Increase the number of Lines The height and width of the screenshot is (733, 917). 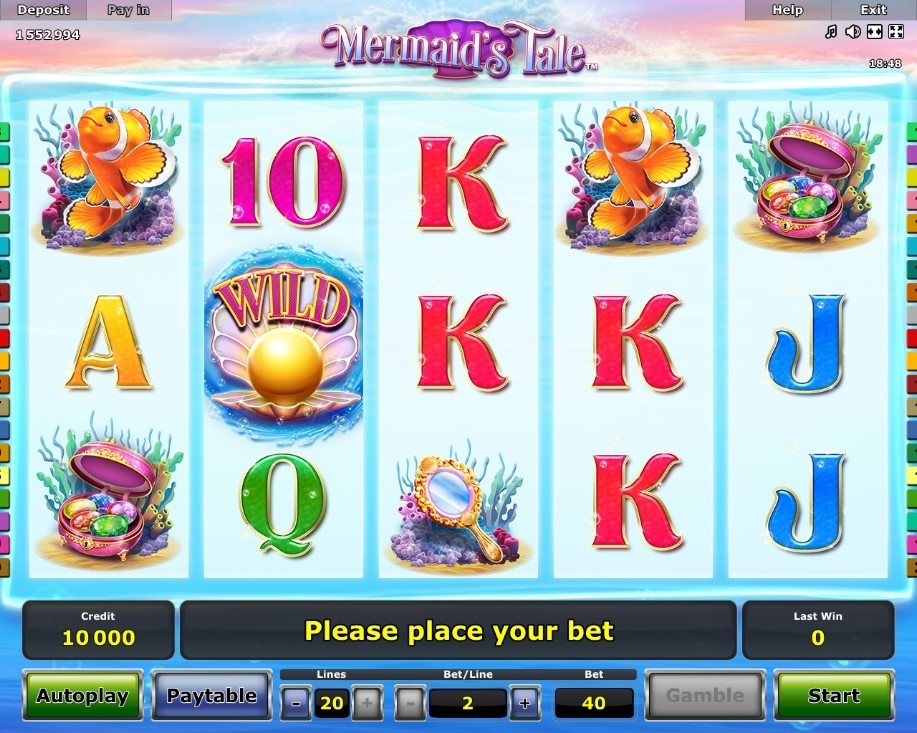[x=367, y=703]
